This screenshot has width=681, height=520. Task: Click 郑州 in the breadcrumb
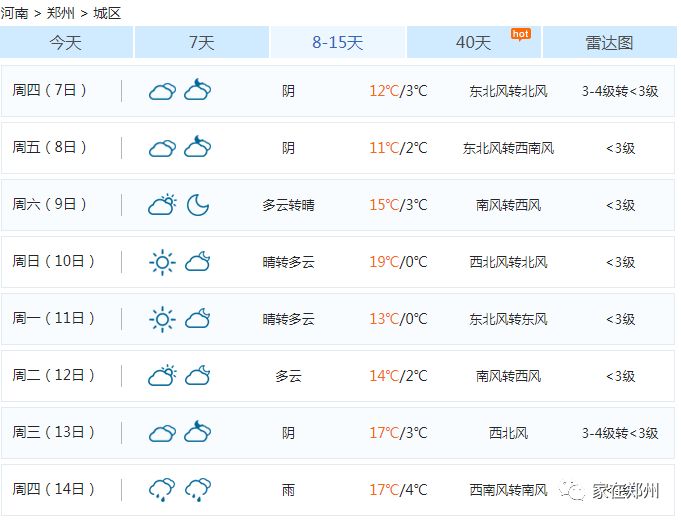pos(60,13)
